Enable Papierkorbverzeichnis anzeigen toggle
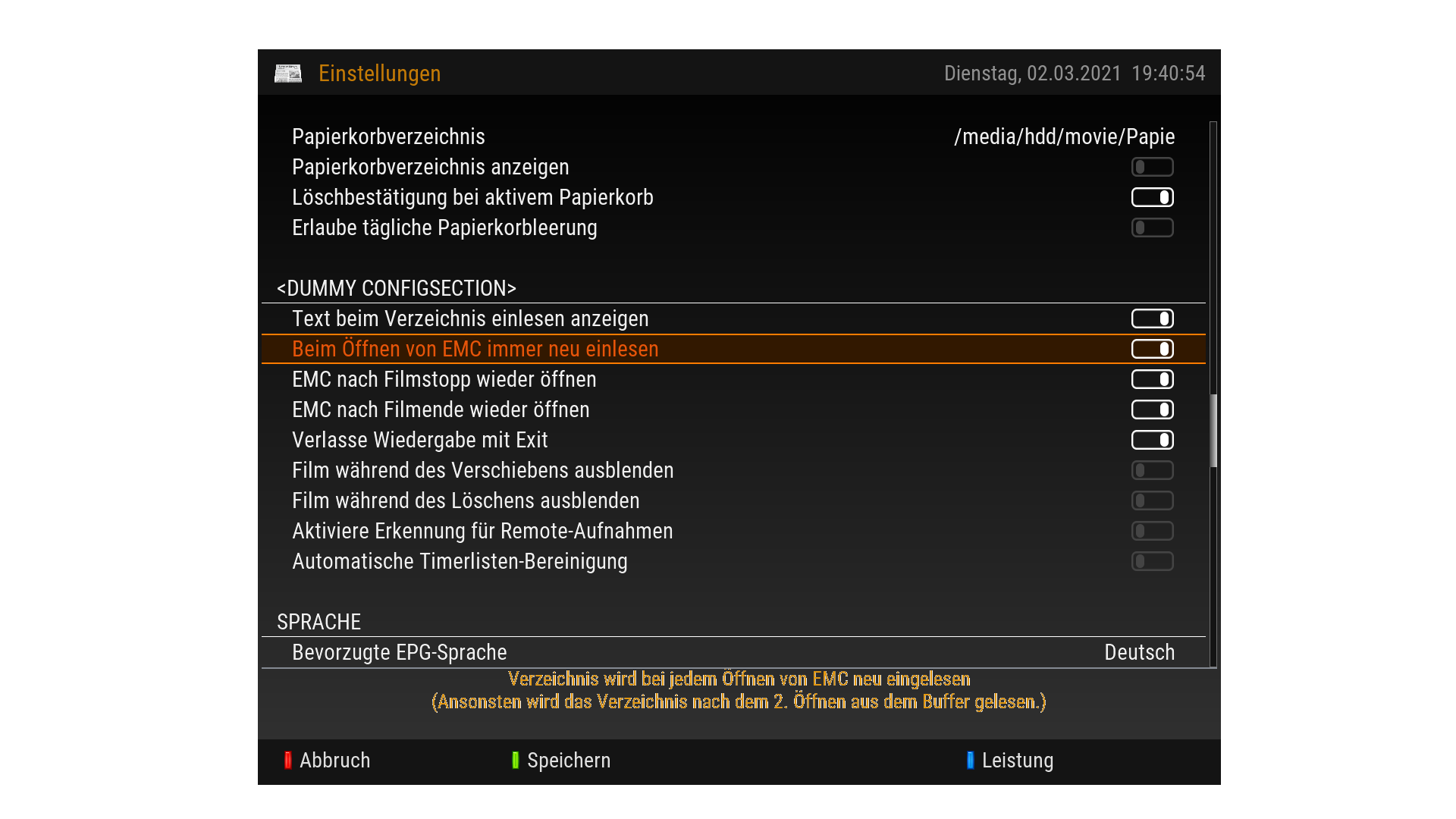 click(x=1152, y=167)
